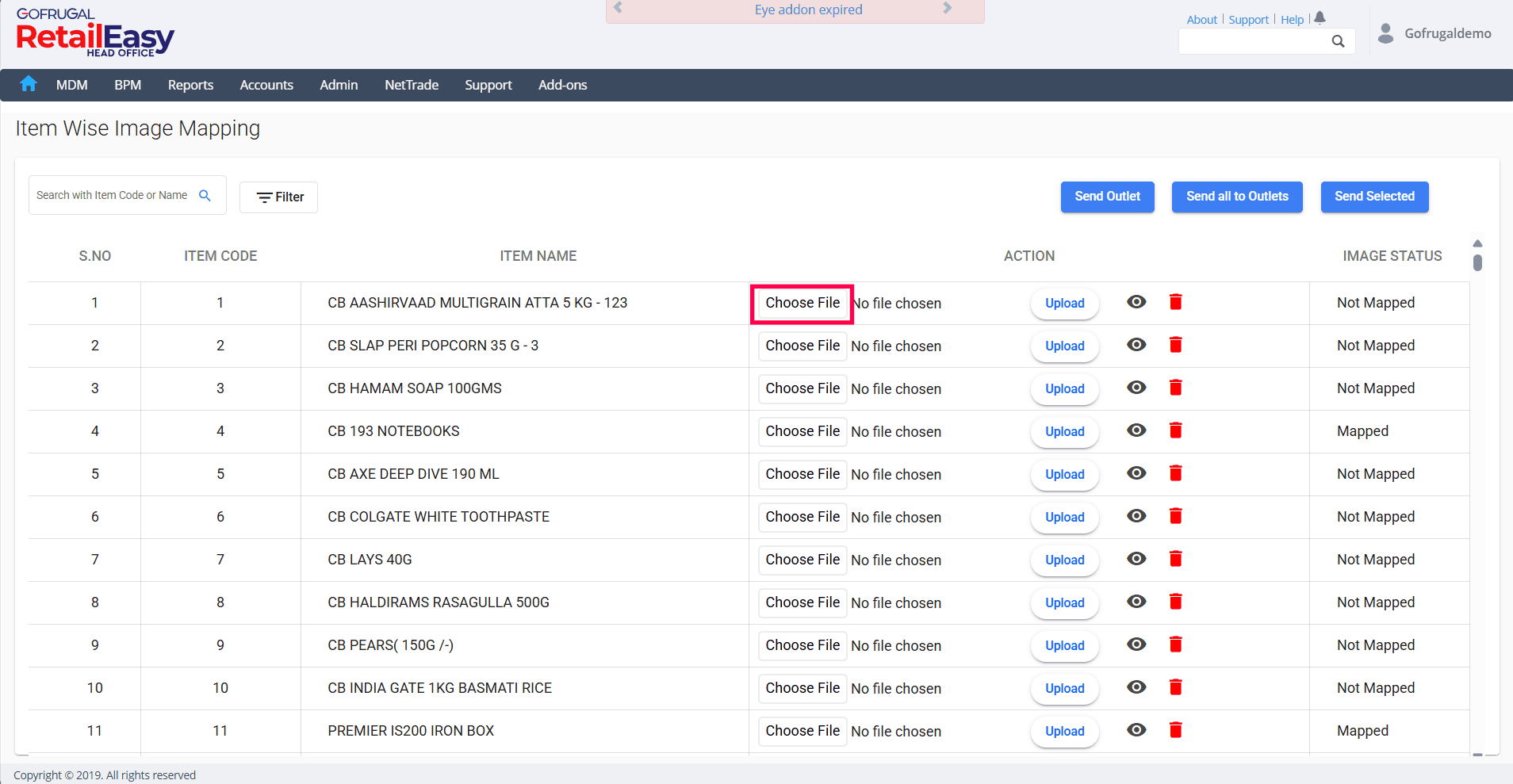Image resolution: width=1513 pixels, height=784 pixels.
Task: View image of CB 193 NOTEBOOKS
Action: (1136, 430)
